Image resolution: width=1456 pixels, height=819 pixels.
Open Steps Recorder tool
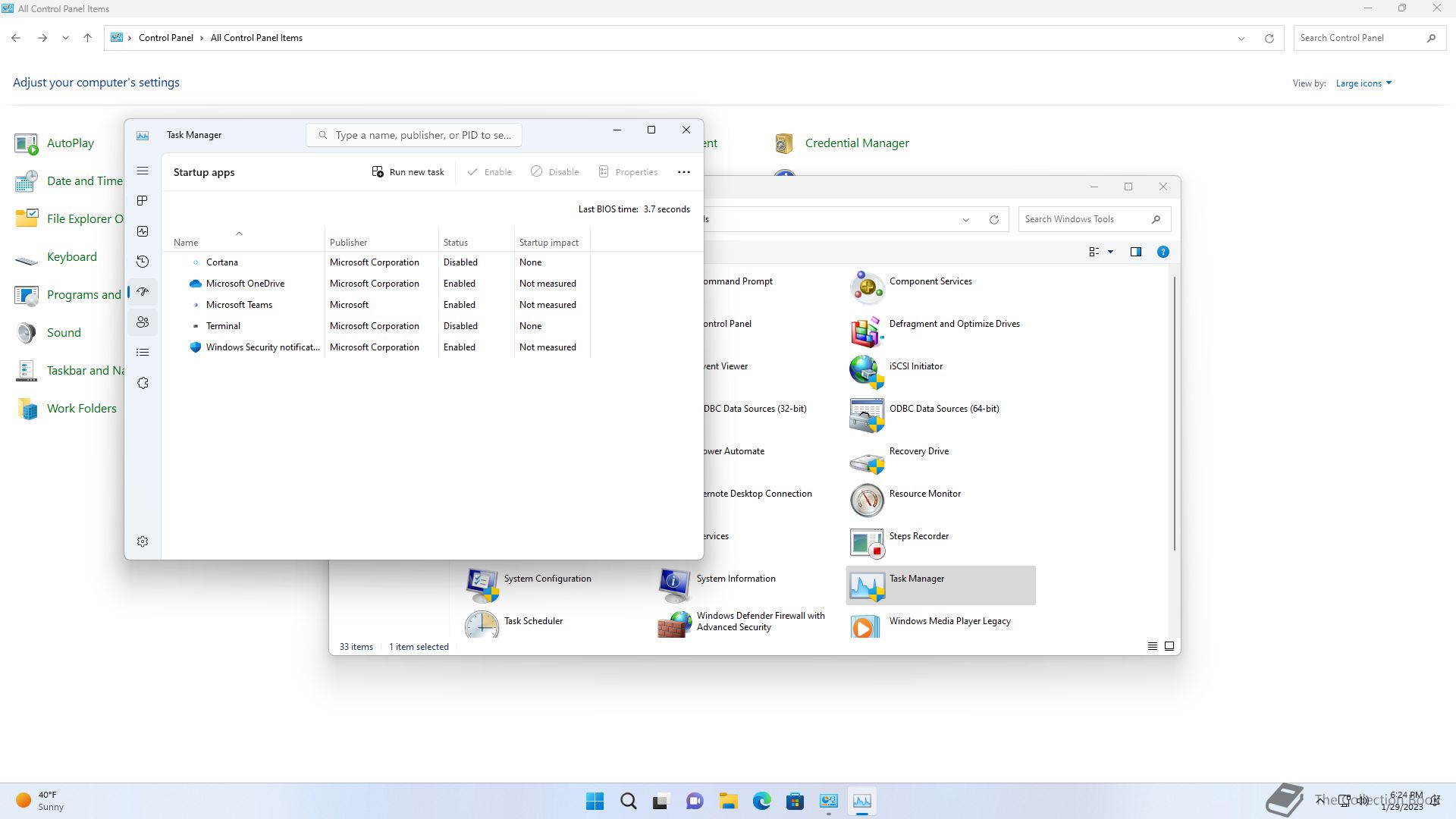coord(940,542)
